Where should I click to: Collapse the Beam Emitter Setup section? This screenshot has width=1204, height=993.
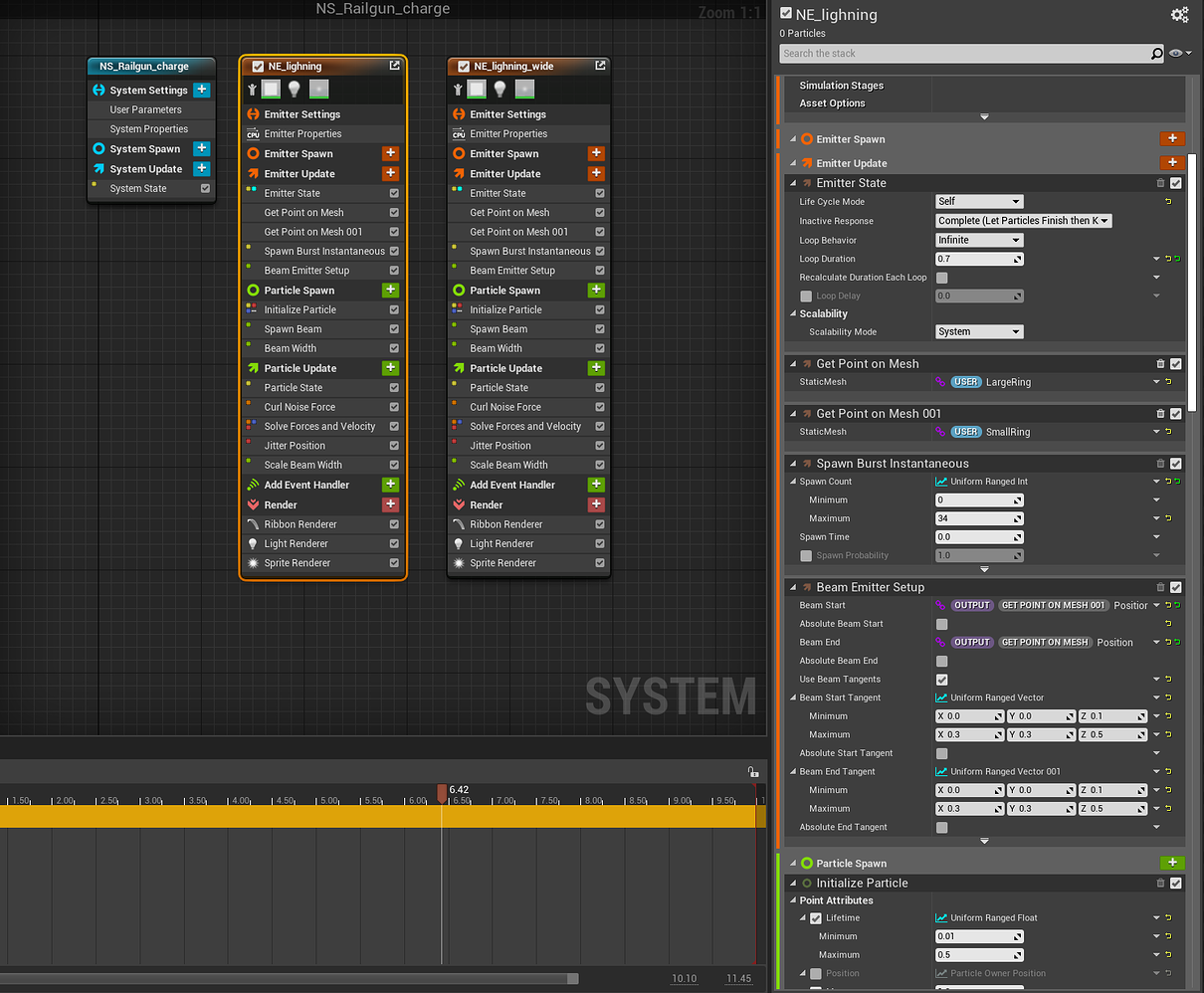tap(793, 587)
